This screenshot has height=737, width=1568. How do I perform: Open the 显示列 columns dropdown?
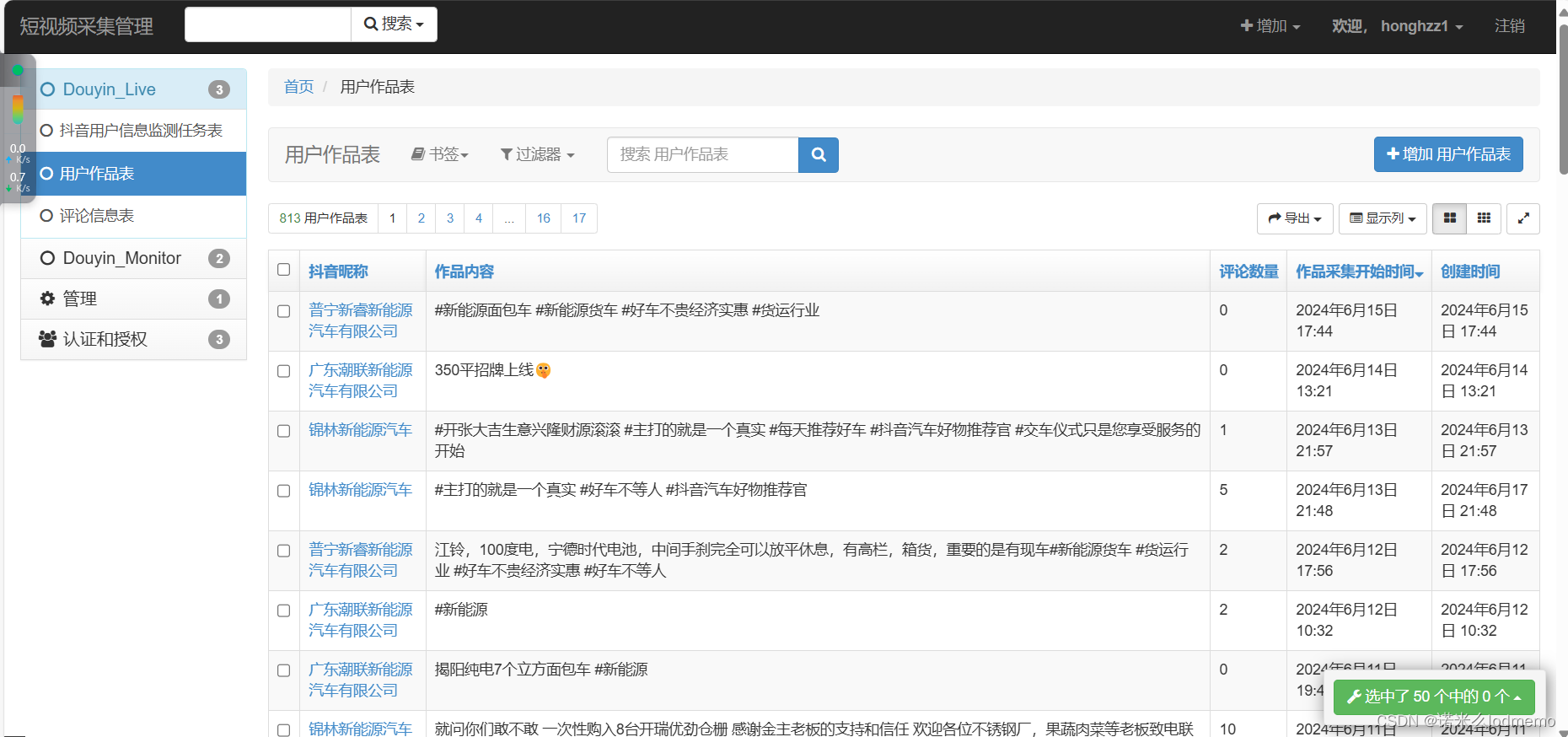(1383, 218)
